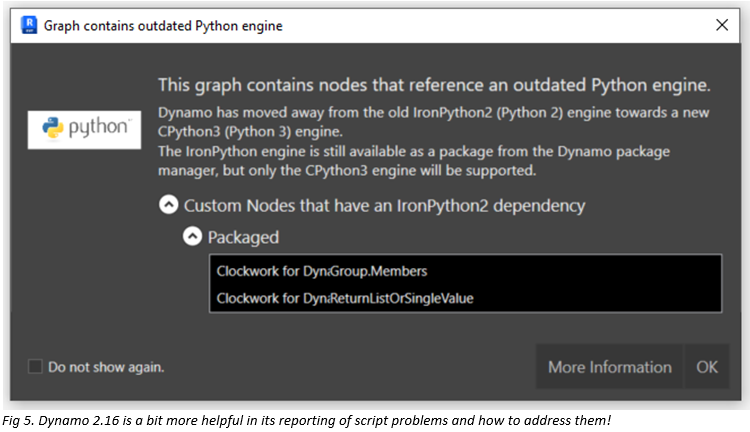Screen dimensions: 750x432
Task: Click the 'Packaged' section label
Action: pos(243,237)
